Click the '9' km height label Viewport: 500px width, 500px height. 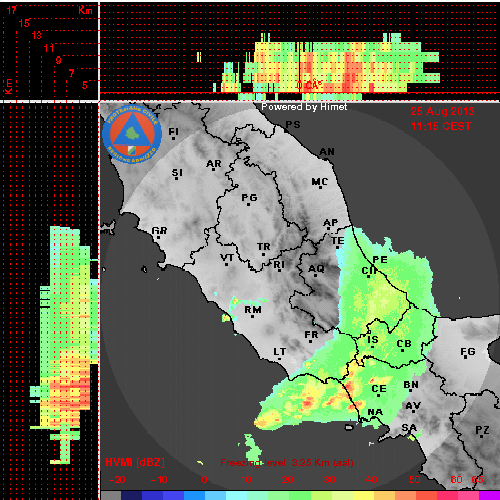click(59, 60)
